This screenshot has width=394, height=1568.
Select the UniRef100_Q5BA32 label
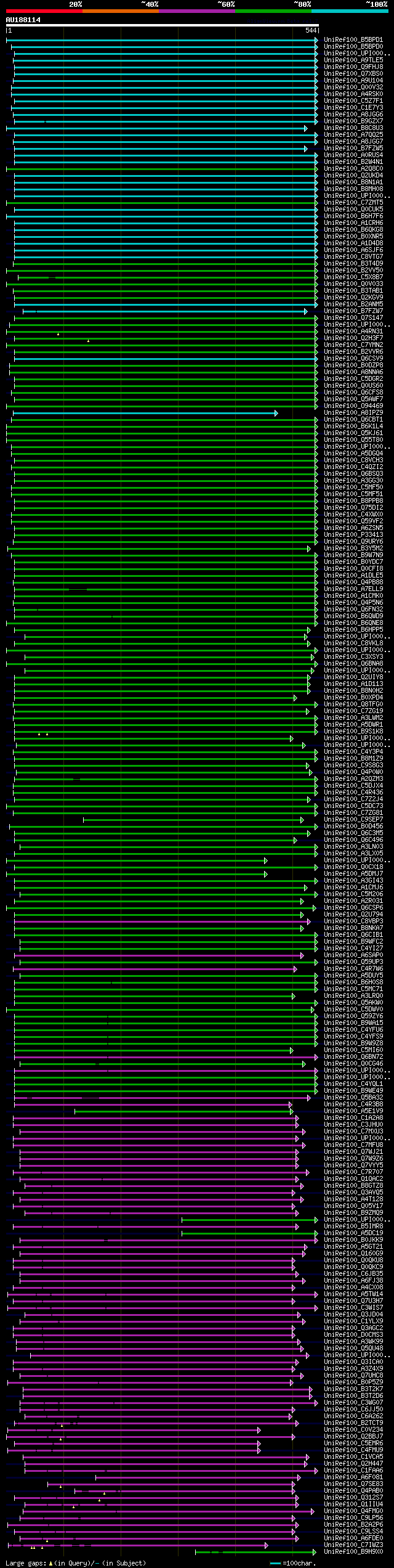353,1098
